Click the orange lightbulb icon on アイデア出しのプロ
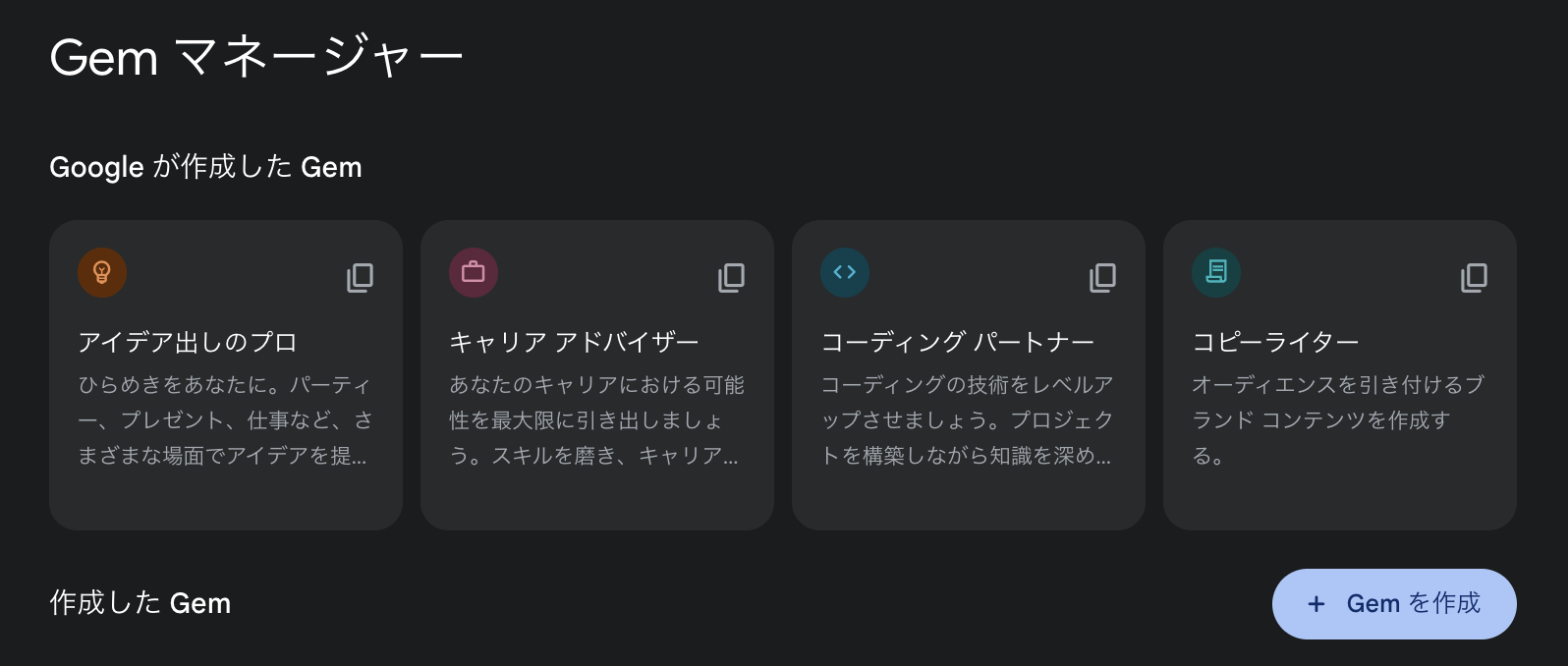Image resolution: width=1568 pixels, height=666 pixels. pyautogui.click(x=102, y=272)
